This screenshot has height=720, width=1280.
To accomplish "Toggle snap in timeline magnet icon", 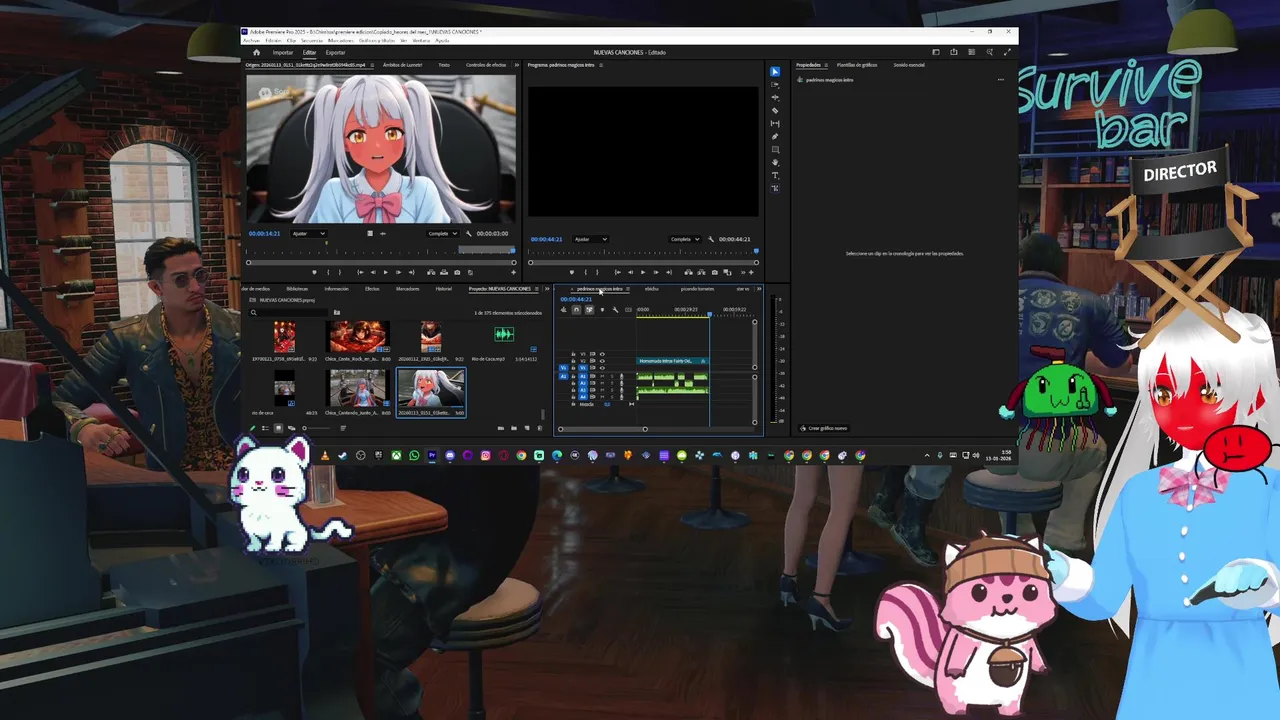I will pos(576,310).
